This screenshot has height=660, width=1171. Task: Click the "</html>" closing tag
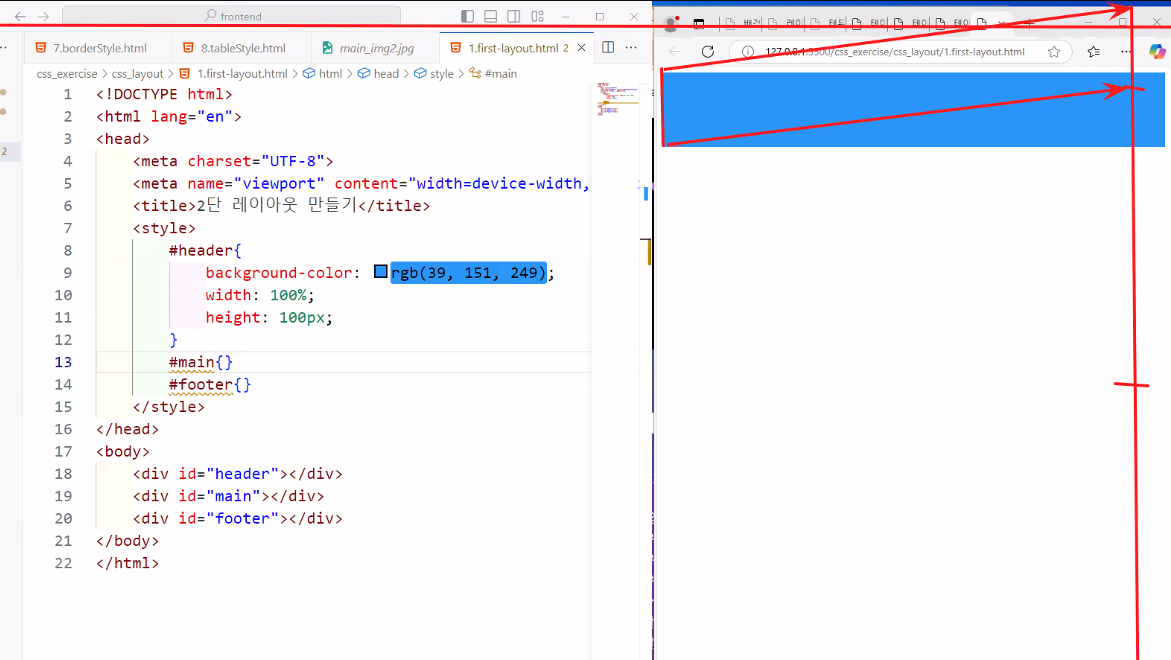tap(128, 564)
